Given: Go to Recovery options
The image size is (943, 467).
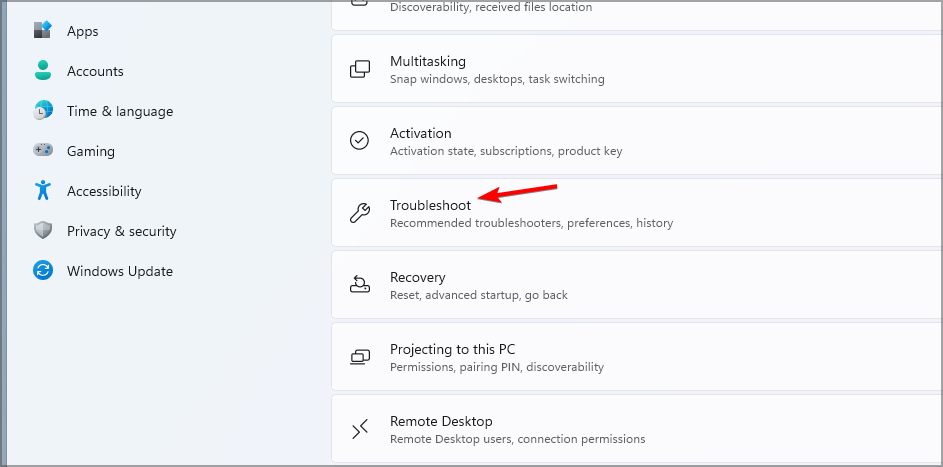Looking at the screenshot, I should point(636,285).
